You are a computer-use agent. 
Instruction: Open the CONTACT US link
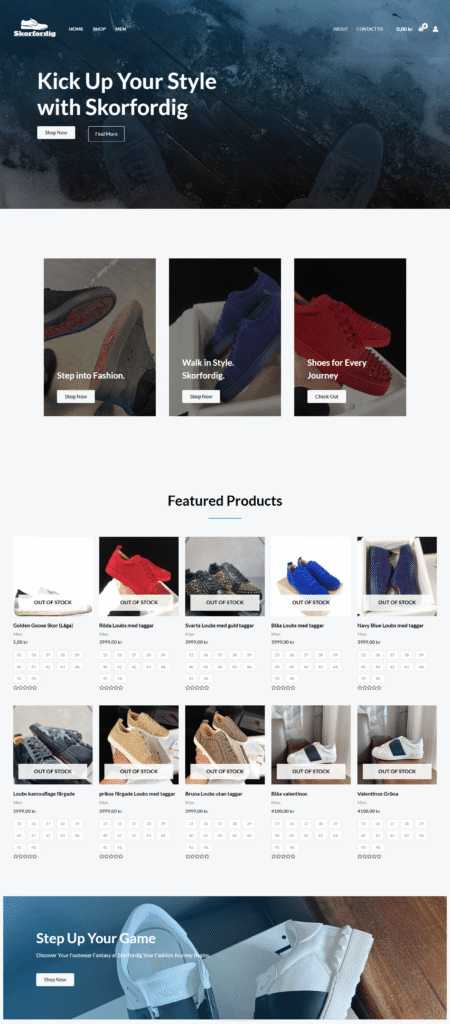coord(370,29)
